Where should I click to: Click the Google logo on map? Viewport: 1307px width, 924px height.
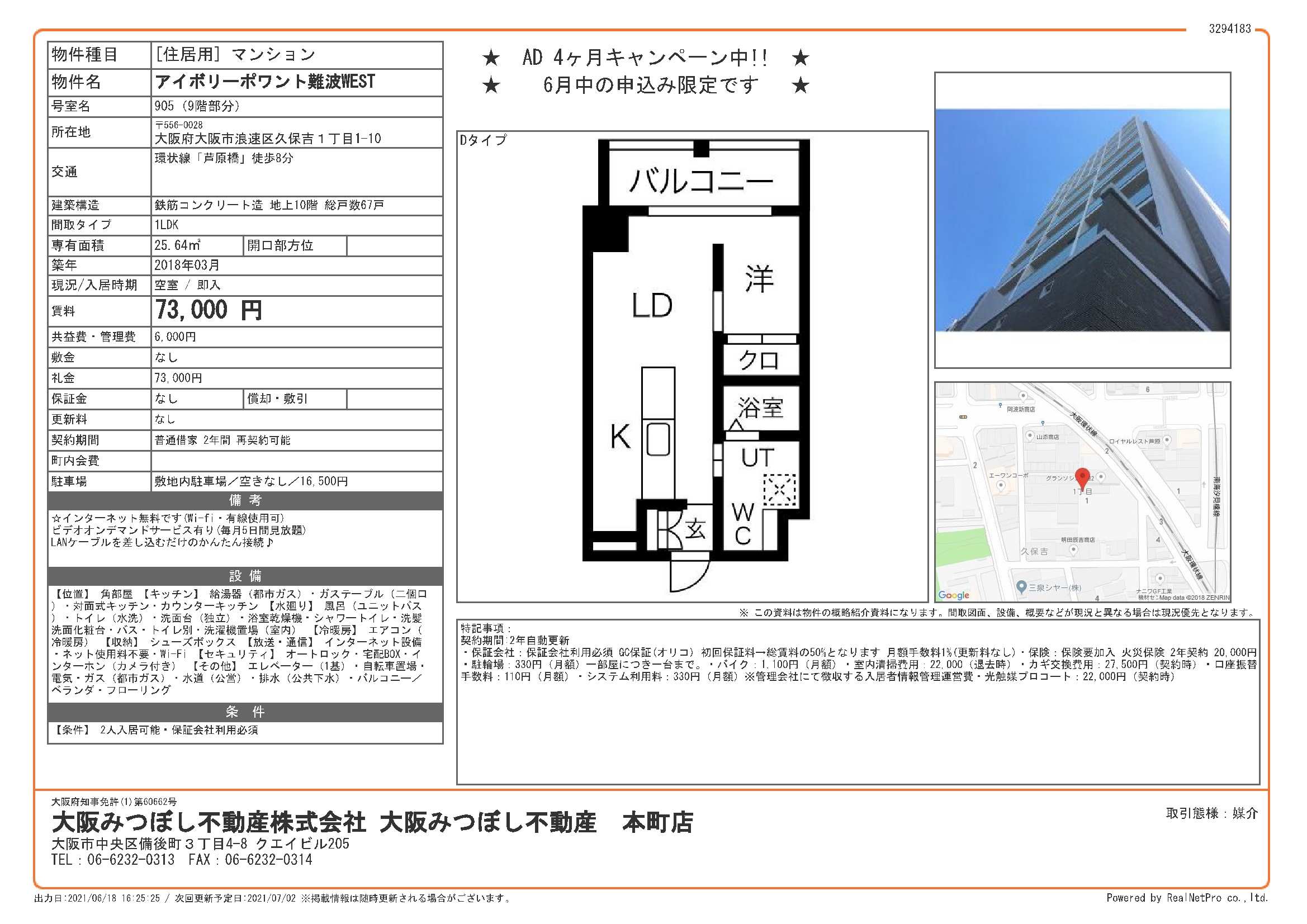pos(954,595)
